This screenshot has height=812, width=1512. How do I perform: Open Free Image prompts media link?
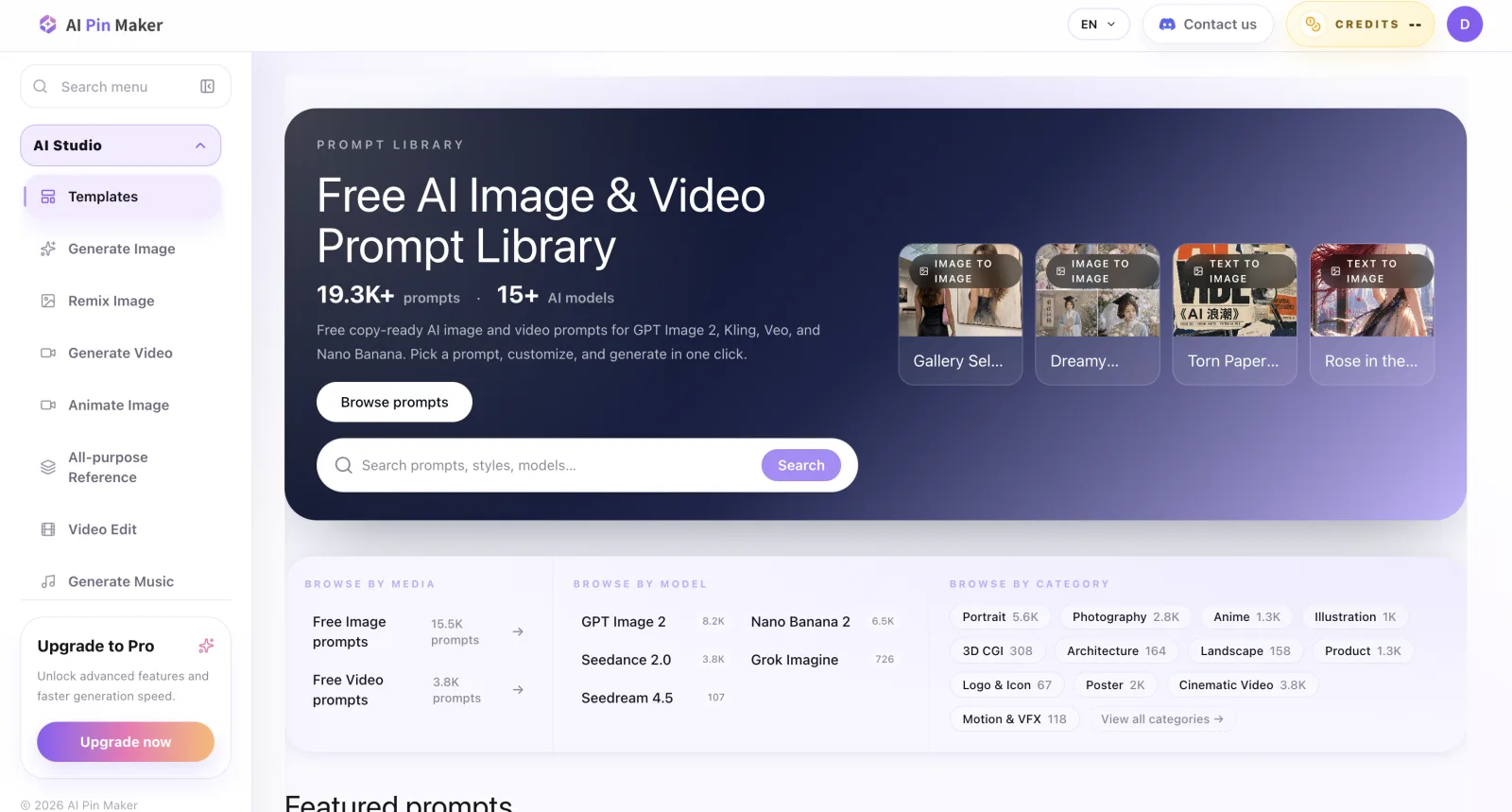(419, 632)
